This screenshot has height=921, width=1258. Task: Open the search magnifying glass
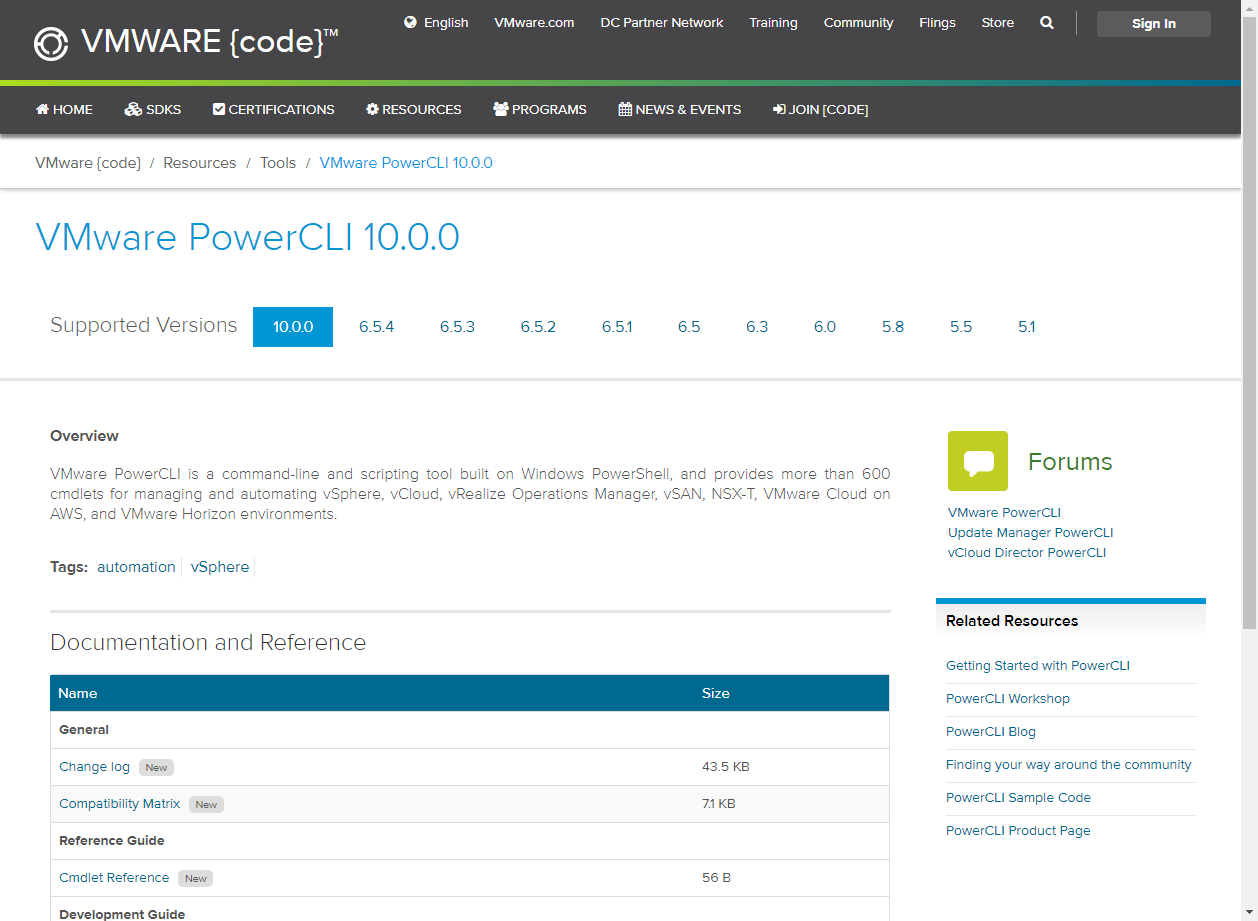tap(1046, 22)
